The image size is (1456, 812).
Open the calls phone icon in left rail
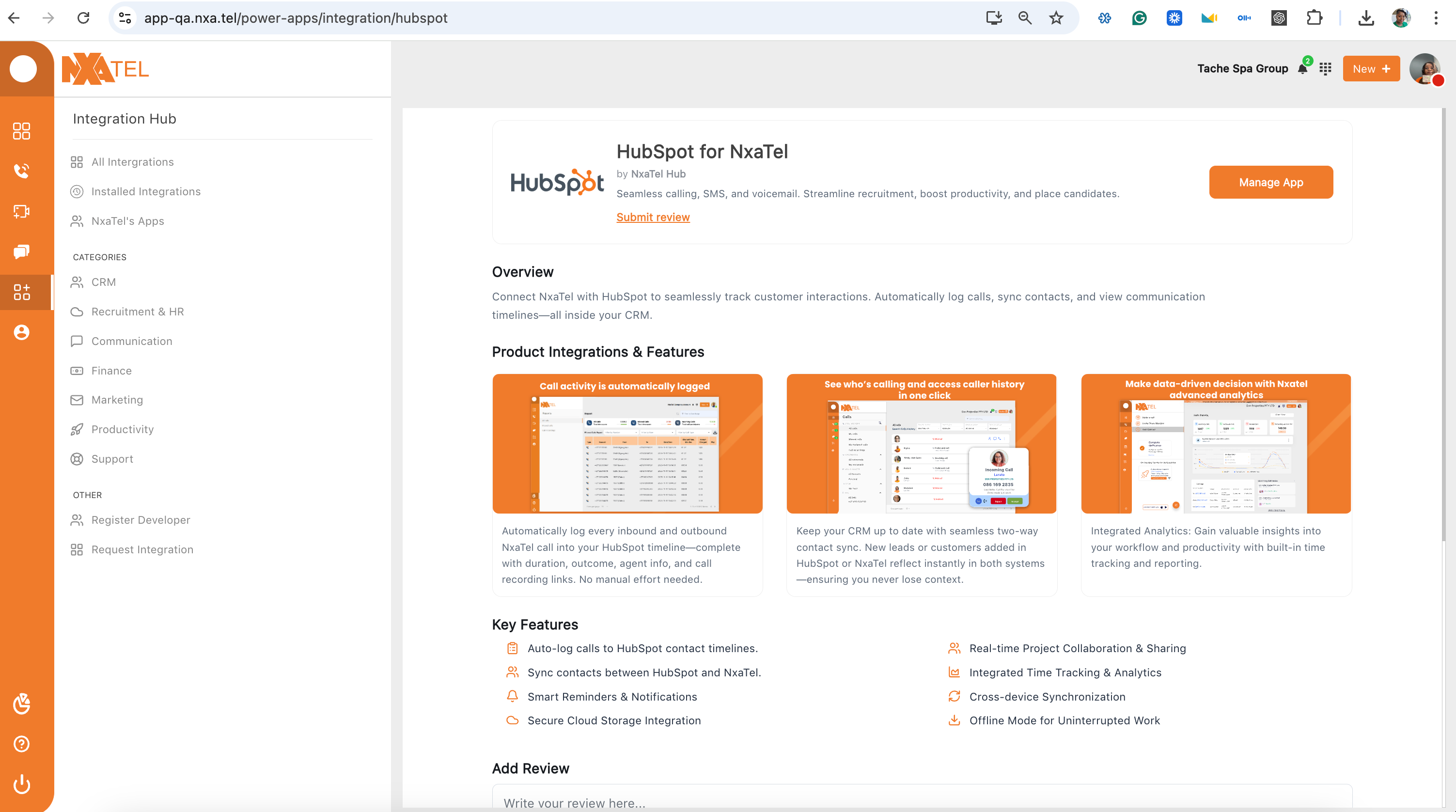21,171
